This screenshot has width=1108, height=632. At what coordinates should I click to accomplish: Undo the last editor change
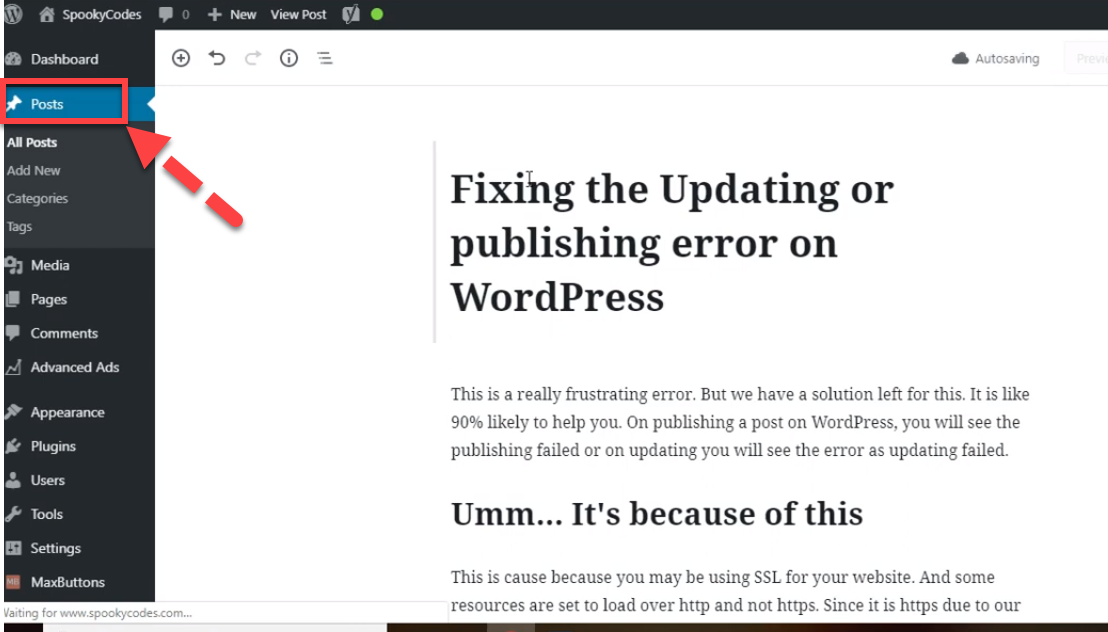tap(217, 58)
